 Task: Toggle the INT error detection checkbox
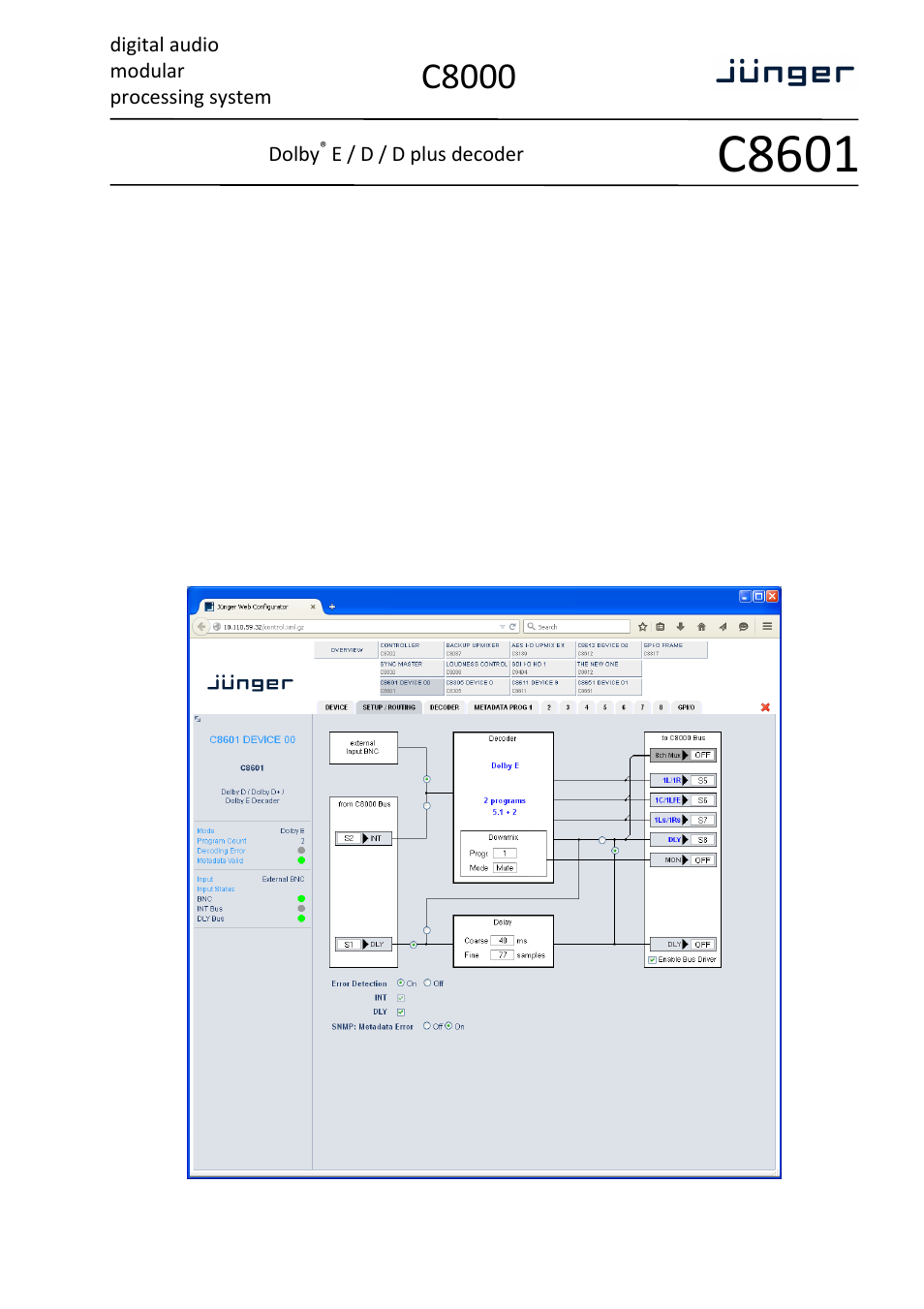coord(401,998)
